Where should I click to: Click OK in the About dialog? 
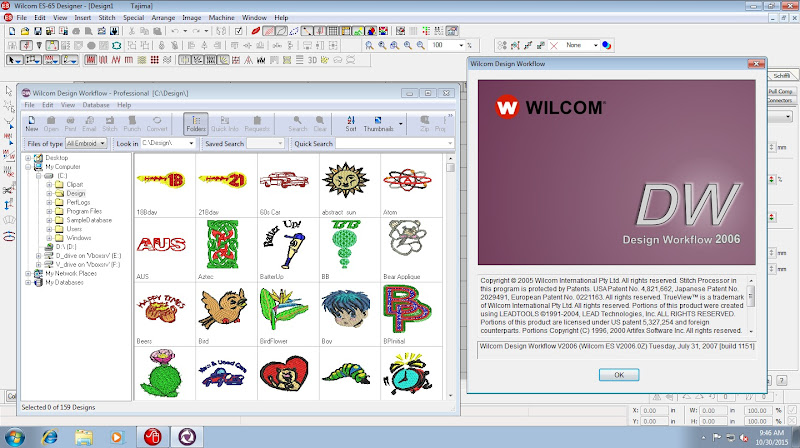[619, 375]
